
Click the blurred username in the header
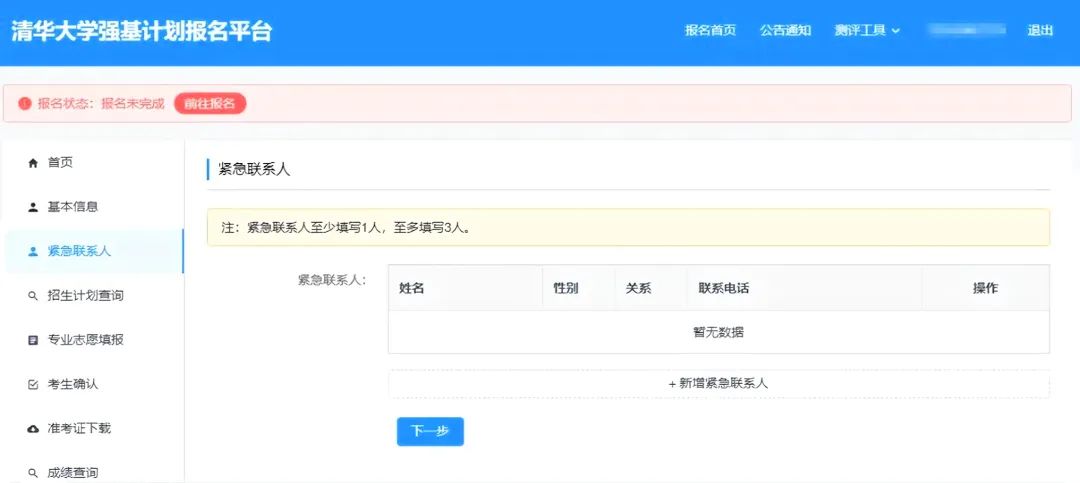coord(965,30)
